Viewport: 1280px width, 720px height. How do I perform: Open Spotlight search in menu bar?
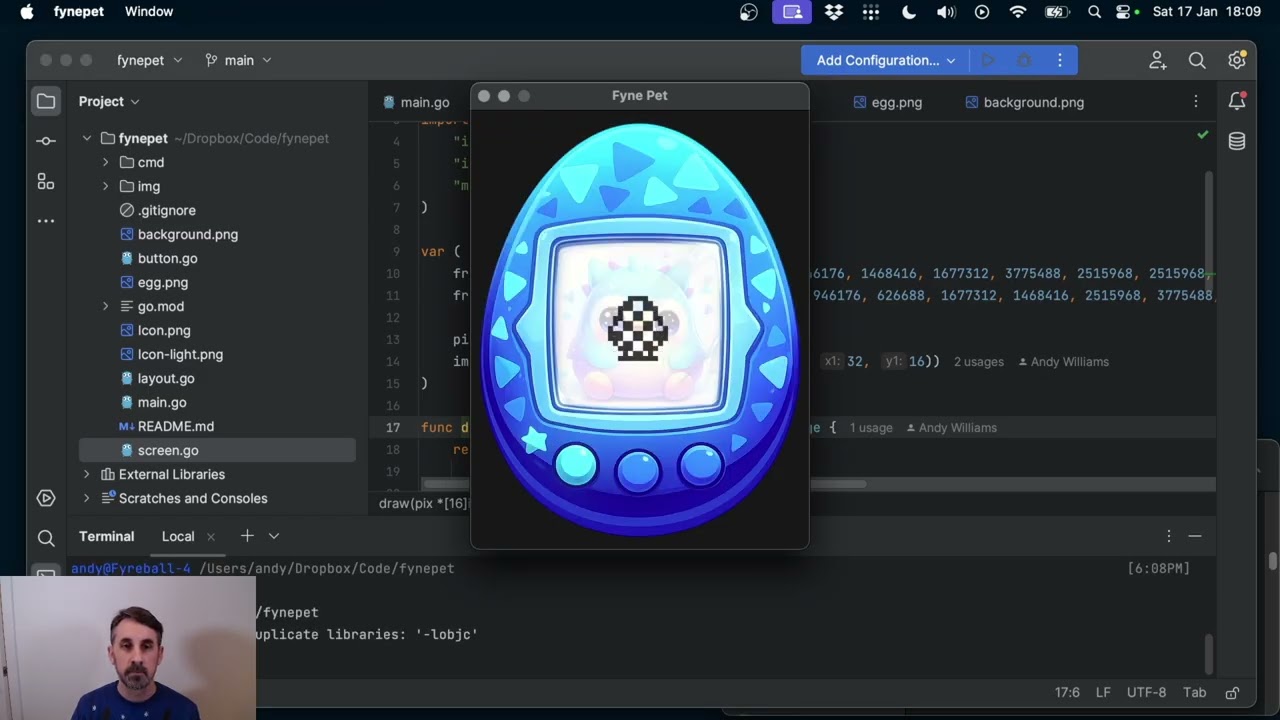(x=1094, y=12)
